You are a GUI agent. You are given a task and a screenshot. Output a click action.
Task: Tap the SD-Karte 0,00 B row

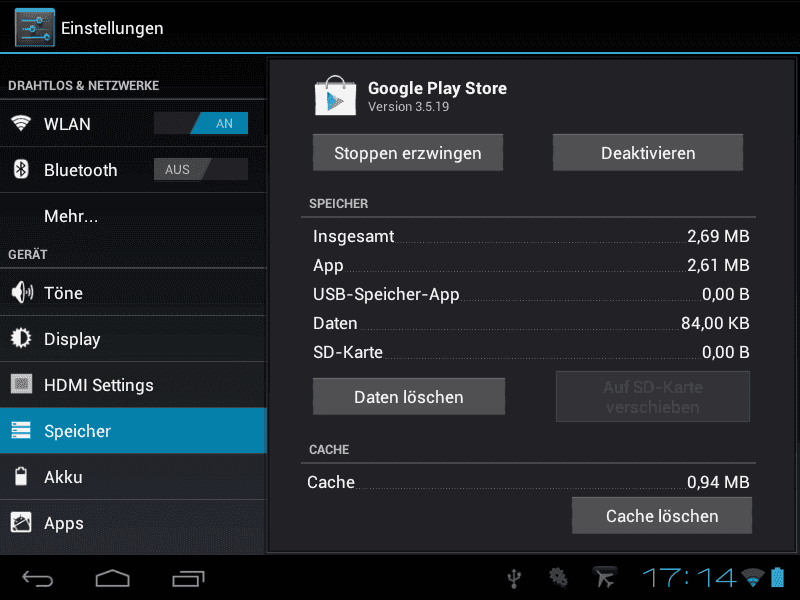[531, 352]
